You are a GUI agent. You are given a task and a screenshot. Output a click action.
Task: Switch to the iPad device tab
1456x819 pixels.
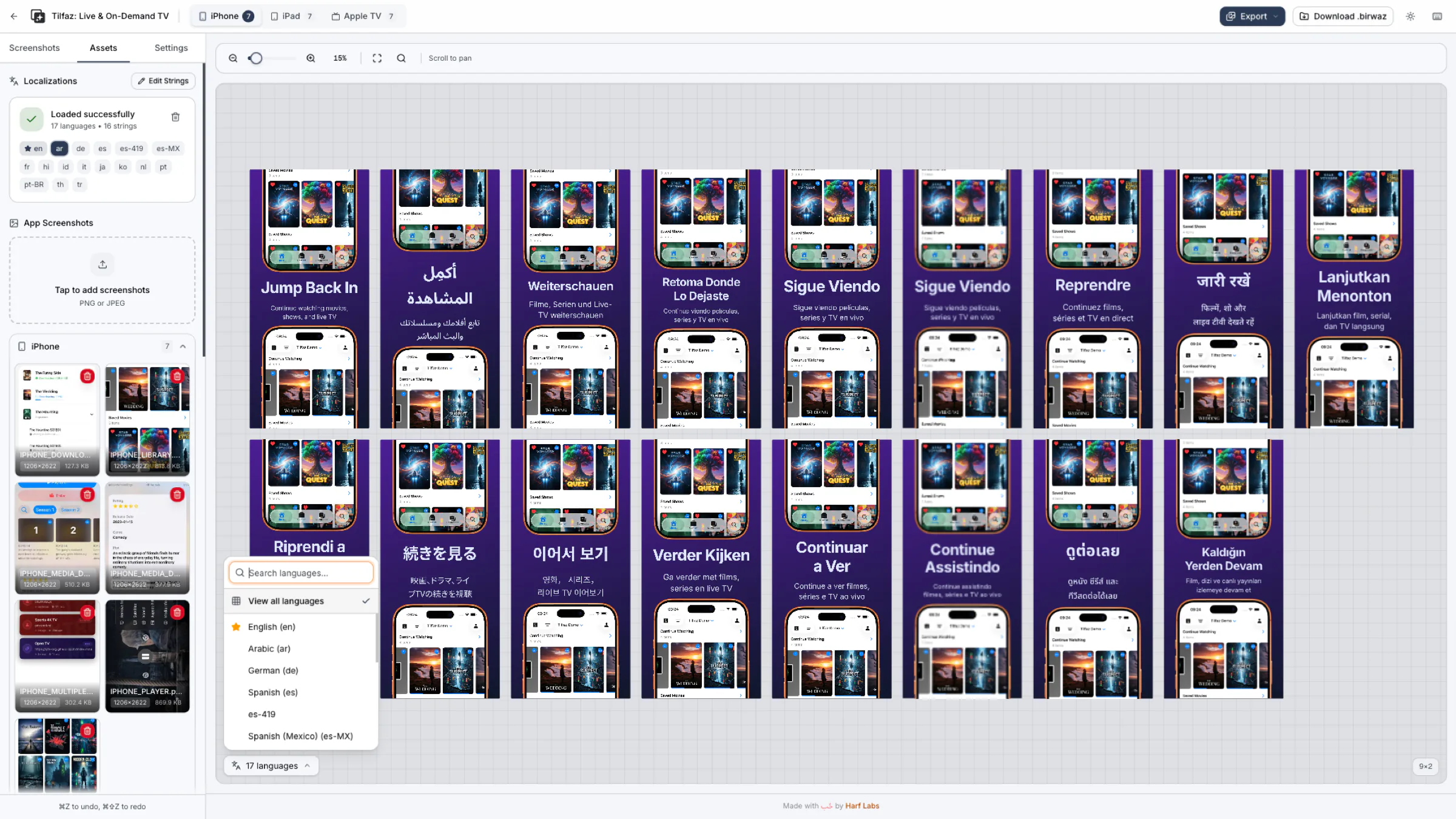291,16
